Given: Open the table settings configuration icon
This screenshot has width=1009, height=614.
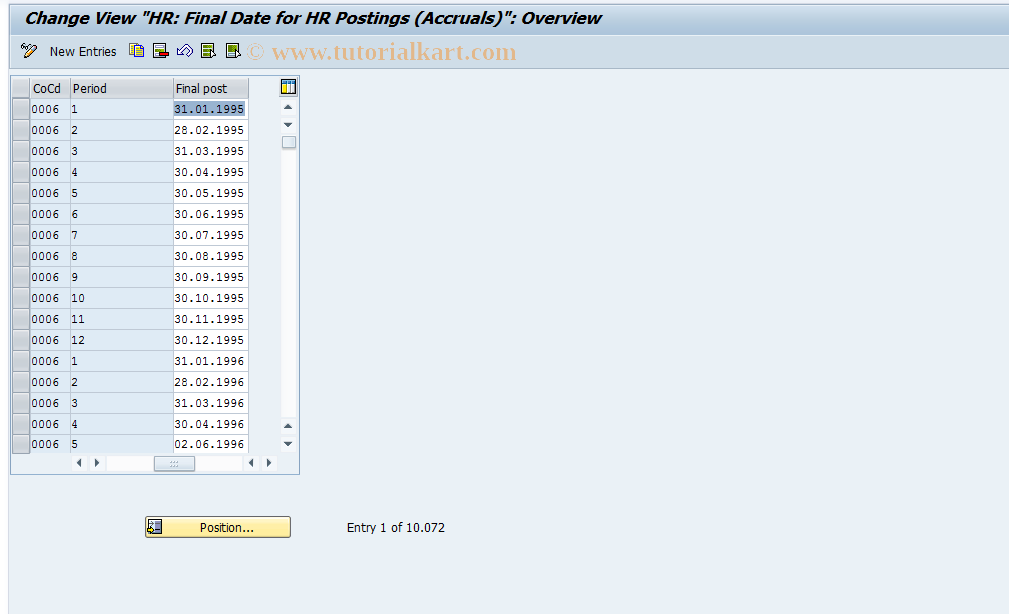Looking at the screenshot, I should point(288,87).
